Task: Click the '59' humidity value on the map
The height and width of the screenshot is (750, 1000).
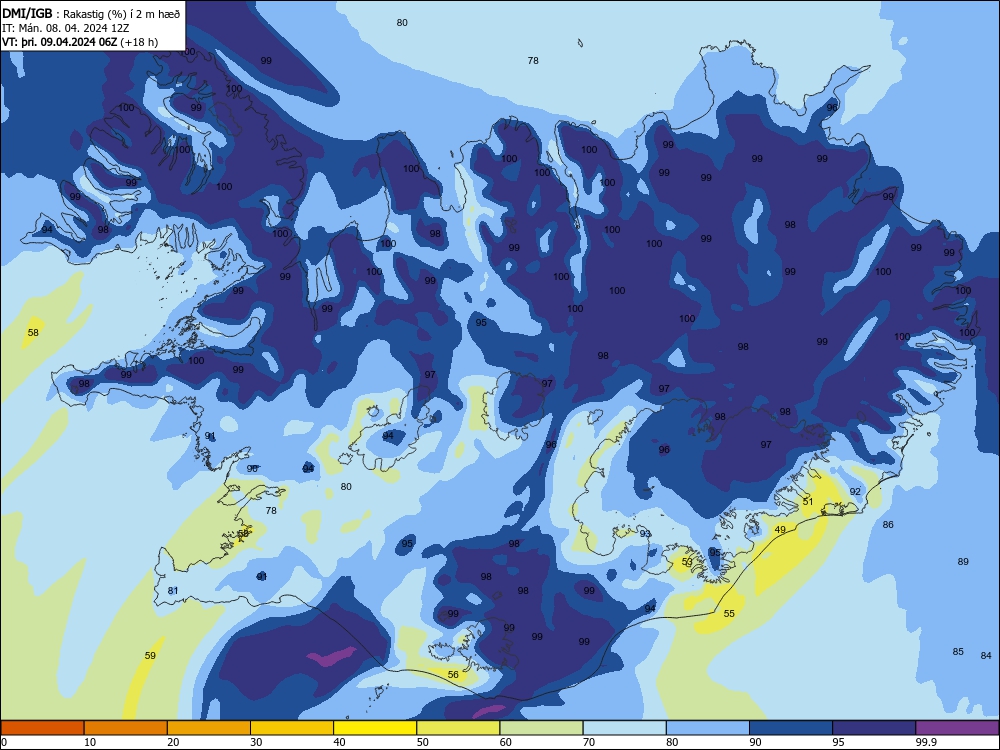Action: (x=150, y=656)
